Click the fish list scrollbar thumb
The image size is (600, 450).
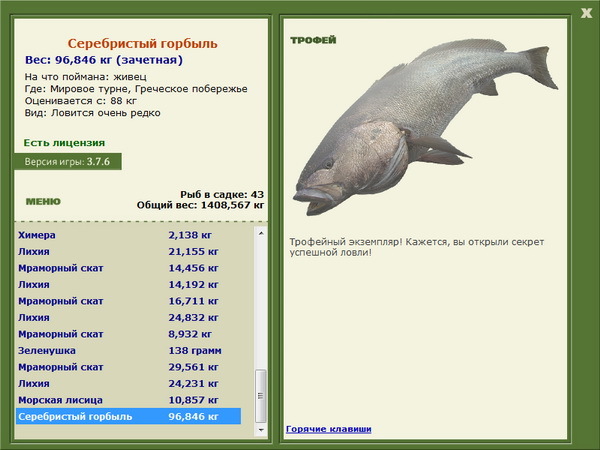262,395
